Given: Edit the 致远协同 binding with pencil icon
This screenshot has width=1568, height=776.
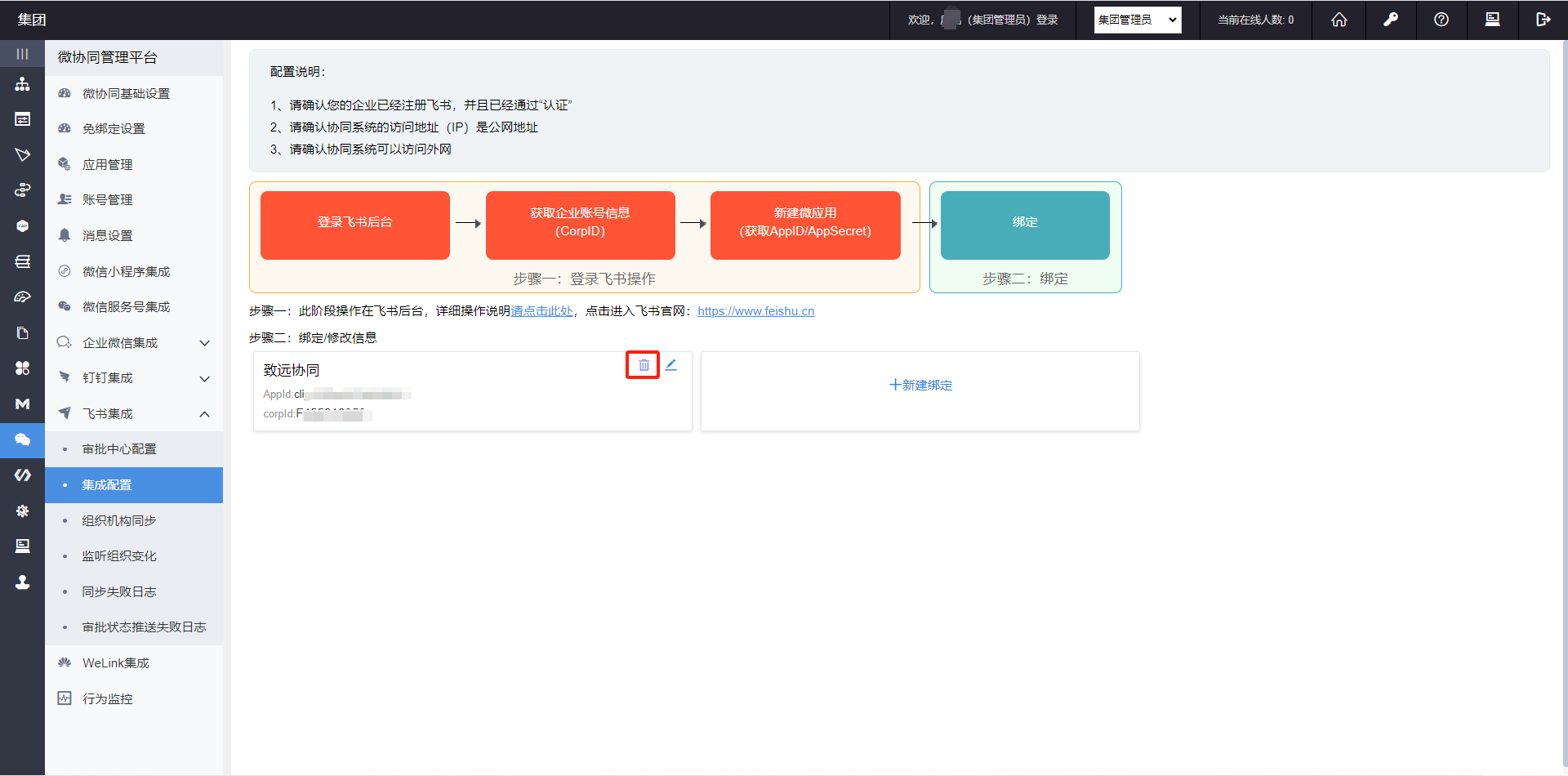Looking at the screenshot, I should pyautogui.click(x=670, y=365).
